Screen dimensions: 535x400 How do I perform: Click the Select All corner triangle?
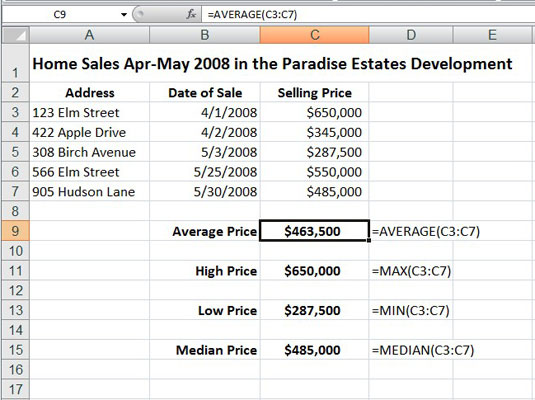pos(16,35)
